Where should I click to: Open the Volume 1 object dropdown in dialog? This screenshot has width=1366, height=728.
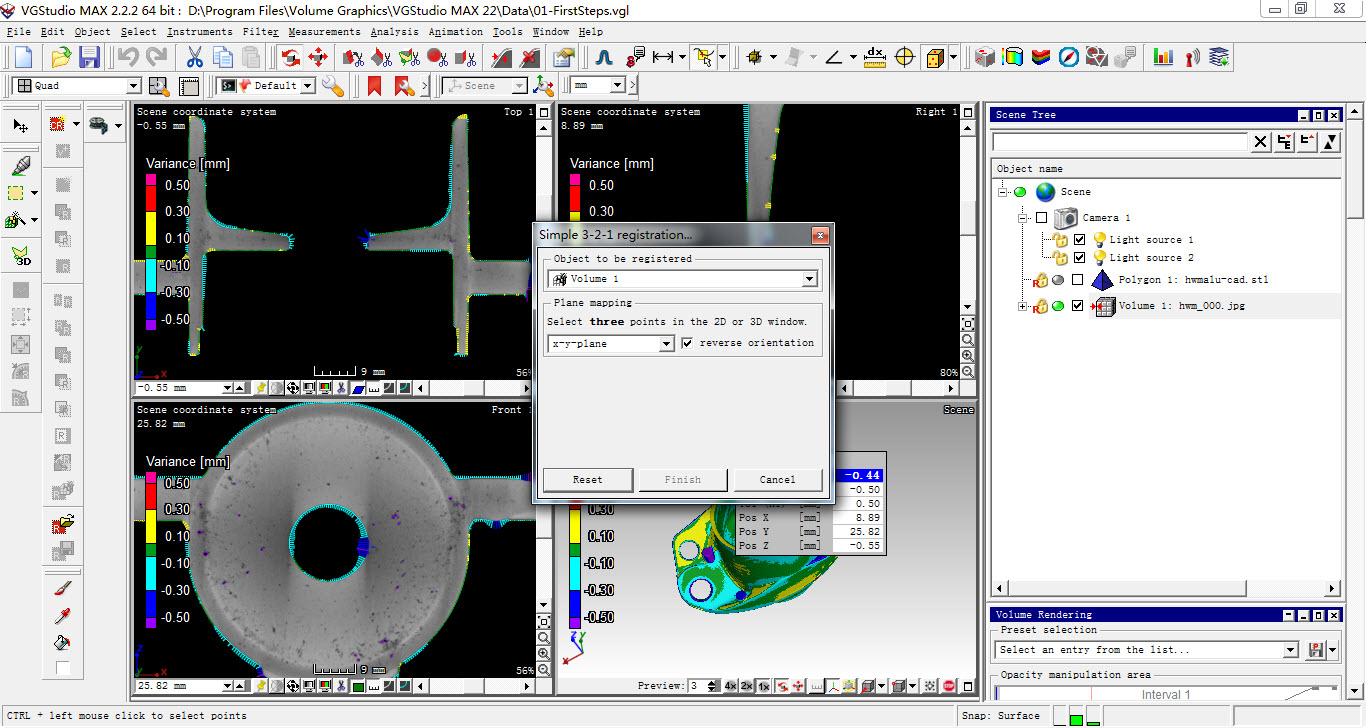(810, 279)
